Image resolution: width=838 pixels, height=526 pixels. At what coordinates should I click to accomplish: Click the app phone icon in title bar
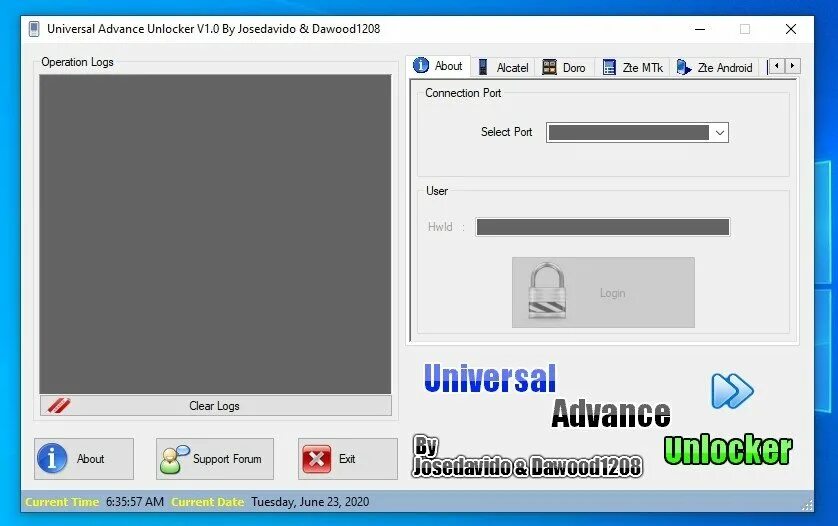pos(34,29)
